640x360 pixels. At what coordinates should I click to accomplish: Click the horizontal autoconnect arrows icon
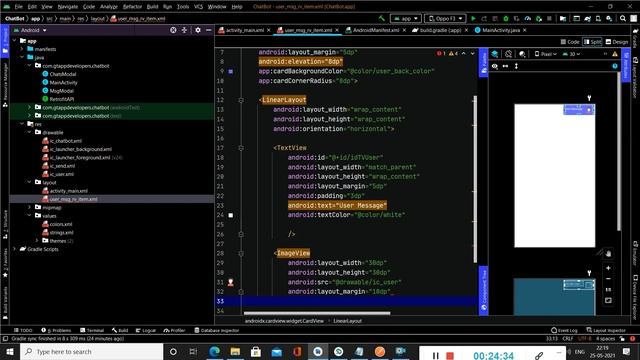click(x=505, y=66)
